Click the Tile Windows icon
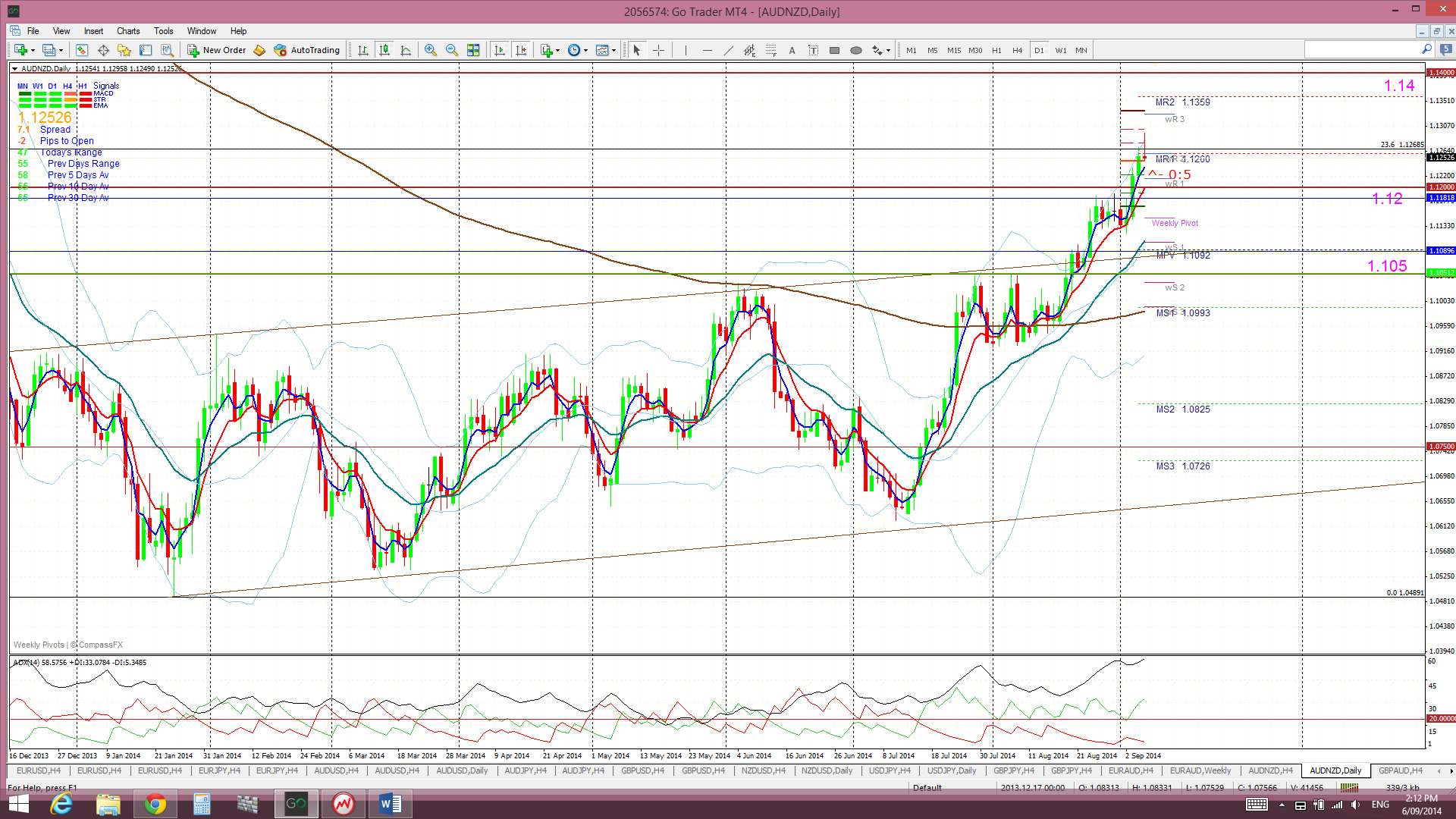The image size is (1456, 819). point(473,50)
